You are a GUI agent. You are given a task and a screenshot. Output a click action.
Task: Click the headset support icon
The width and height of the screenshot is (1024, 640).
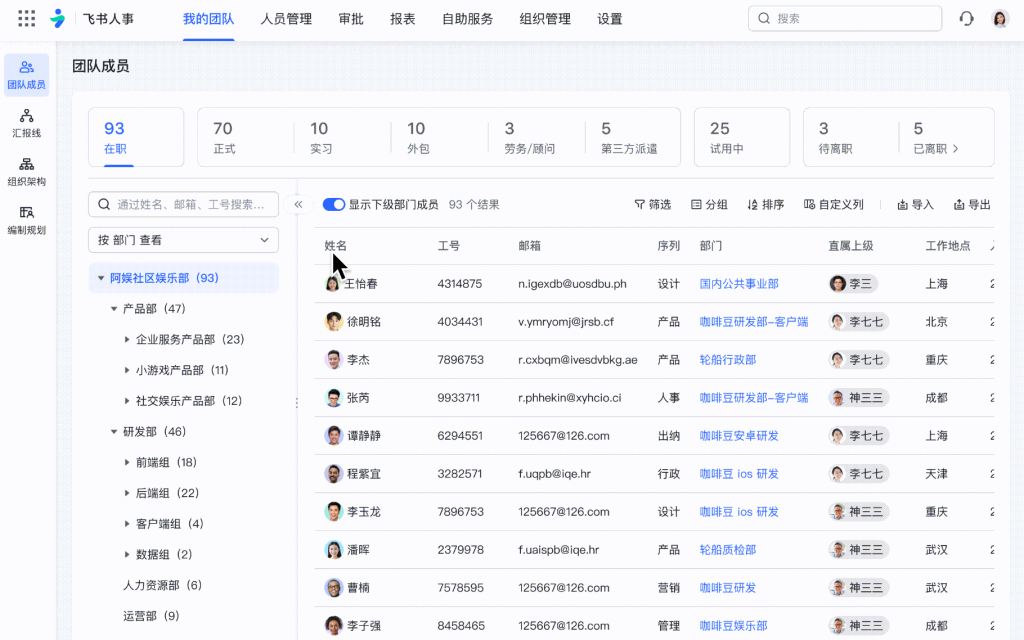pos(966,18)
